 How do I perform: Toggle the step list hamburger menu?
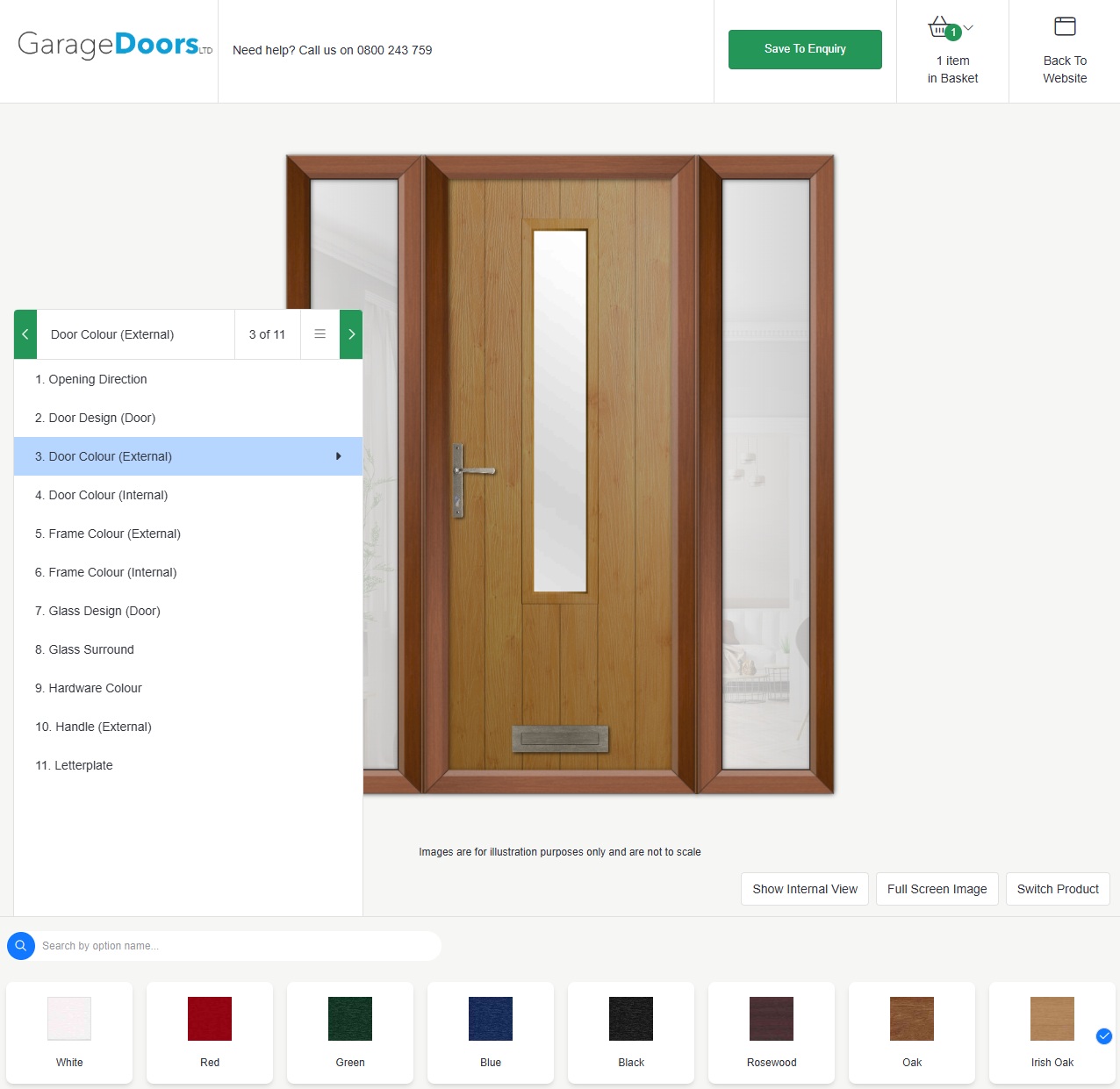pyautogui.click(x=320, y=334)
